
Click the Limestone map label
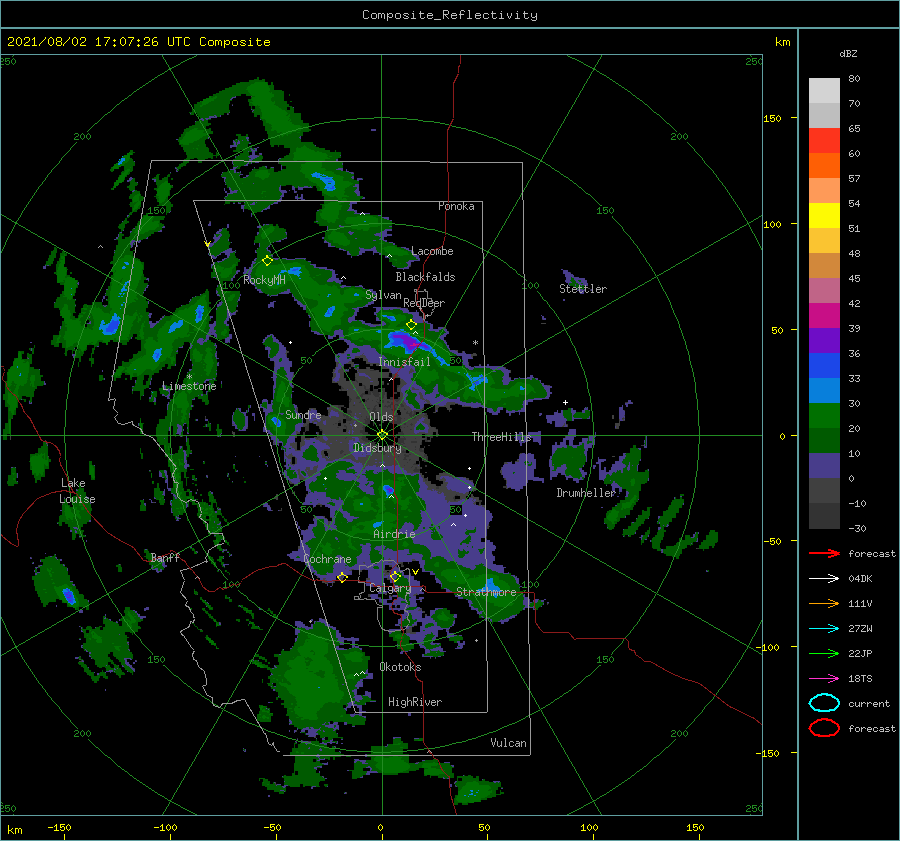[189, 386]
